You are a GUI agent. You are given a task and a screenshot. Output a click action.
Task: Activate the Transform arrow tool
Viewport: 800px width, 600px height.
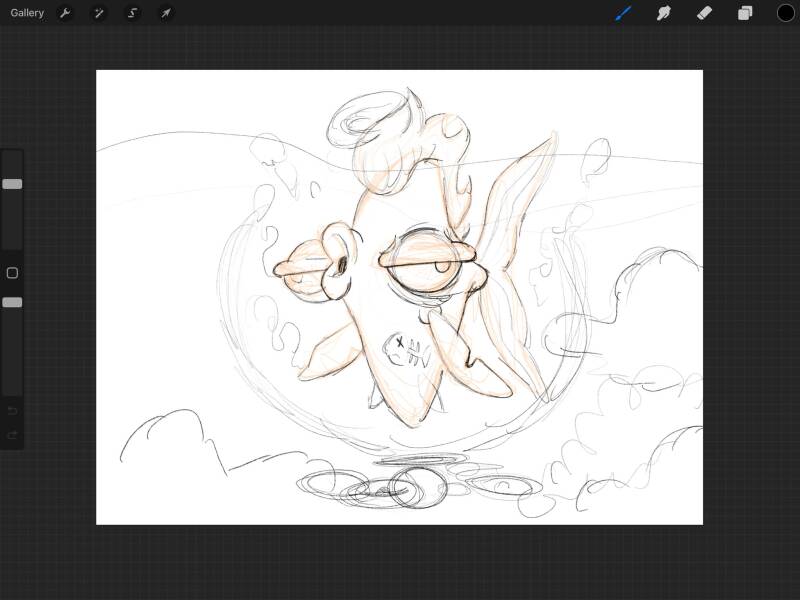pos(166,13)
